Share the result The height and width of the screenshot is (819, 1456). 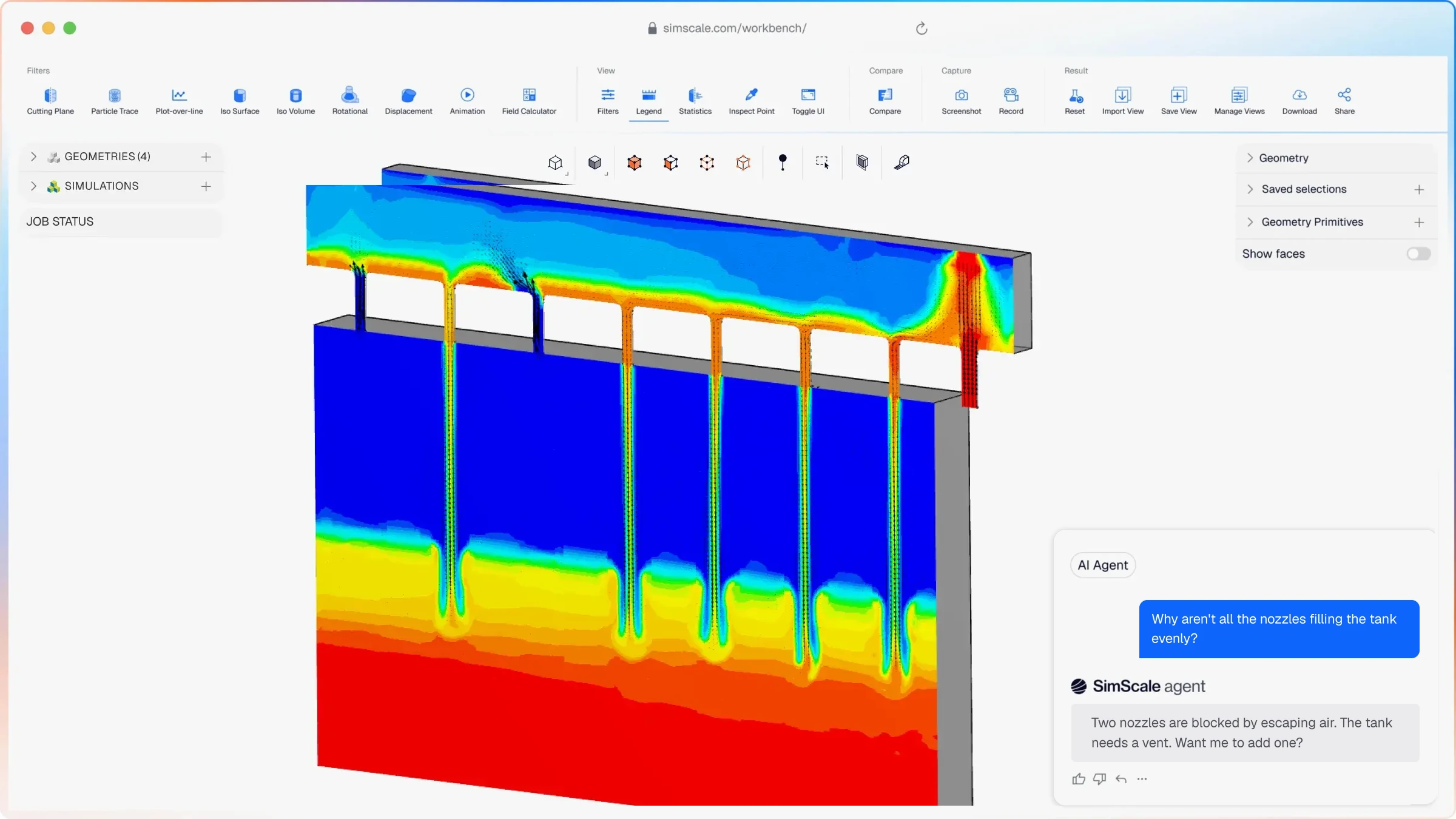point(1344,101)
